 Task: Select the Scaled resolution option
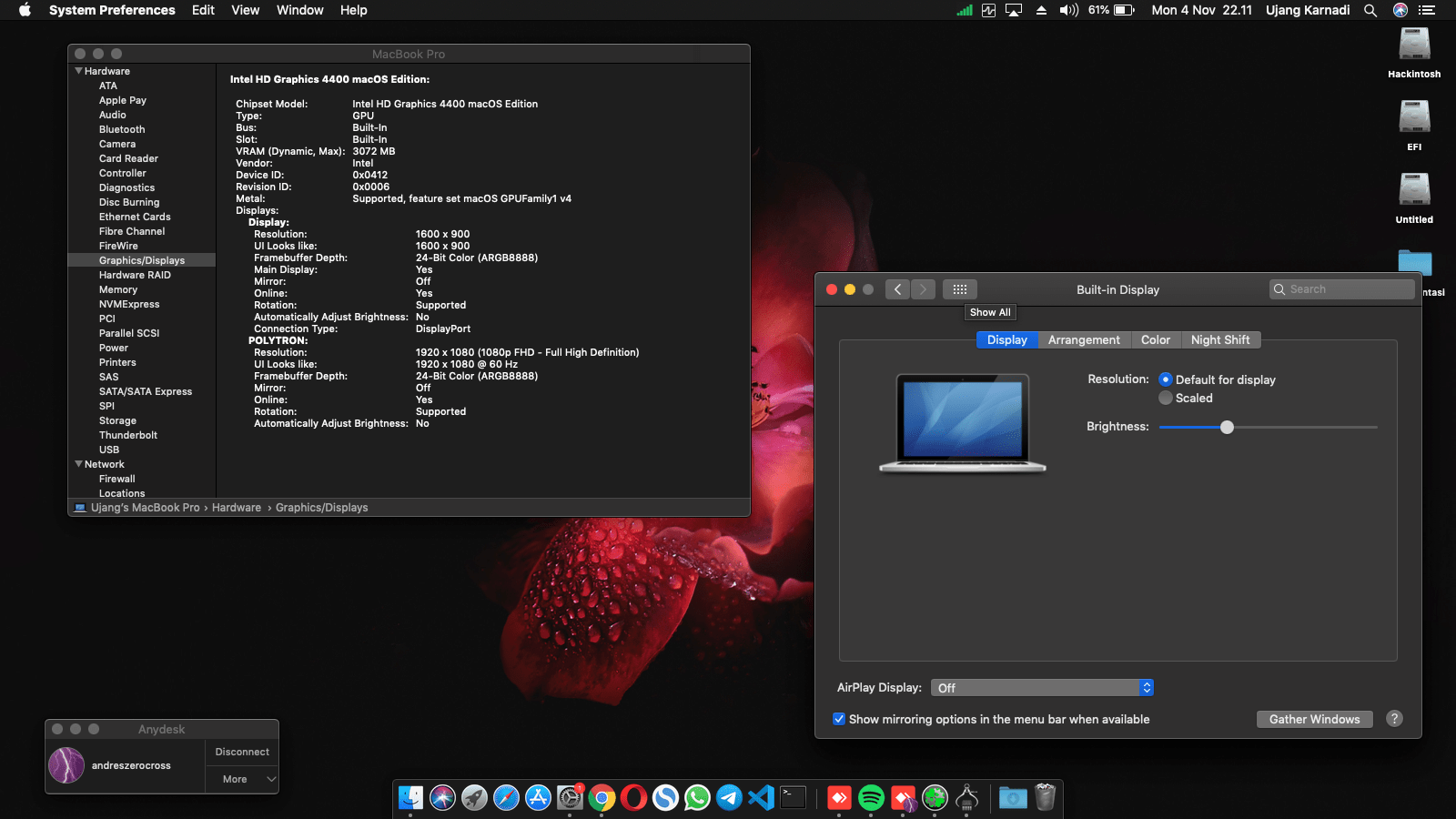point(1166,398)
